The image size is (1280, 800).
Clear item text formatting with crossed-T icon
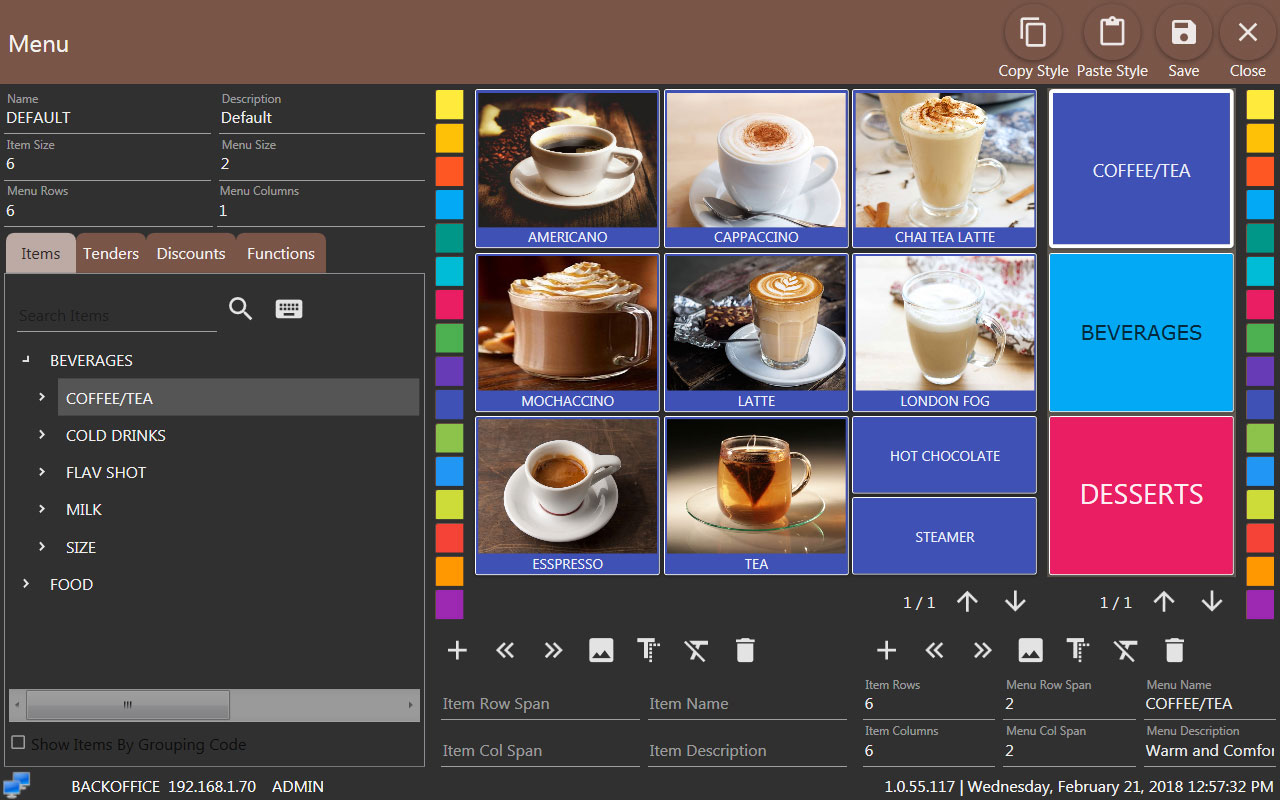click(696, 650)
